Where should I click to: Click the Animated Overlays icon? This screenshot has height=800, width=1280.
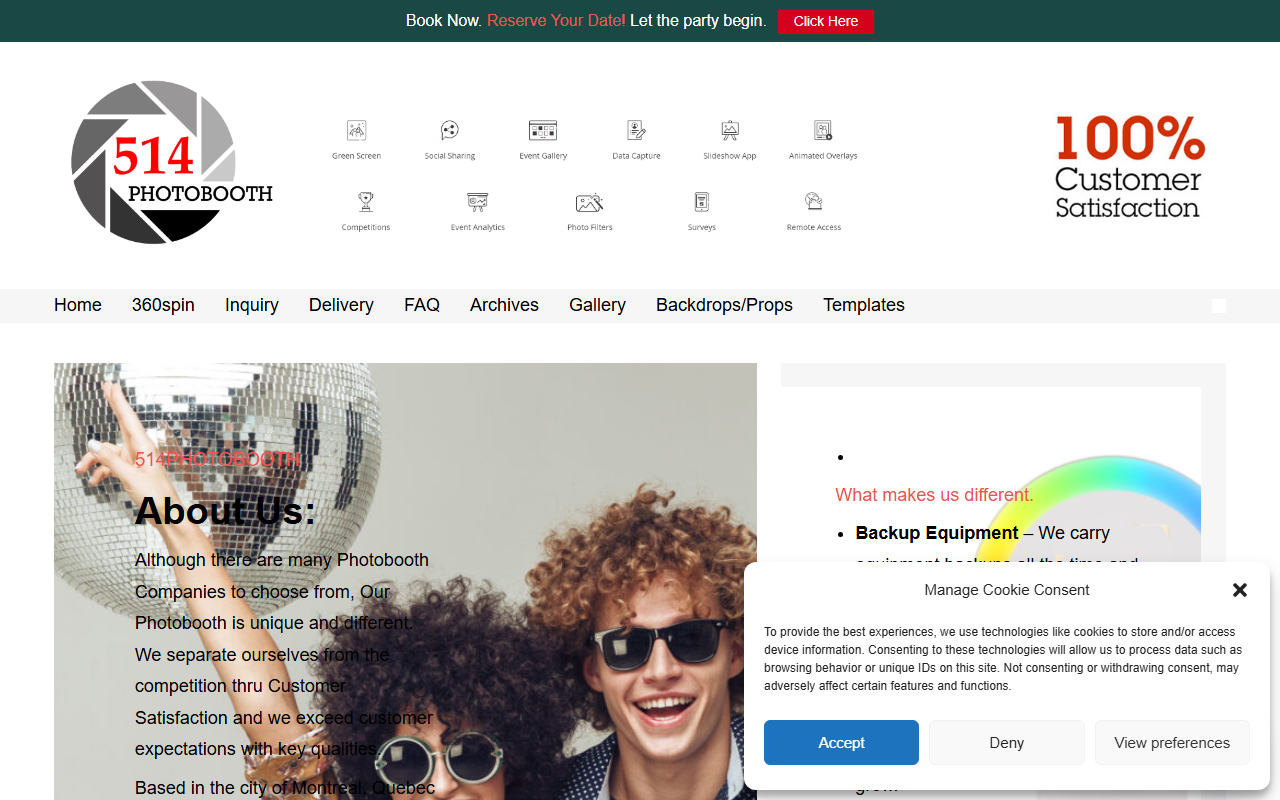(823, 130)
